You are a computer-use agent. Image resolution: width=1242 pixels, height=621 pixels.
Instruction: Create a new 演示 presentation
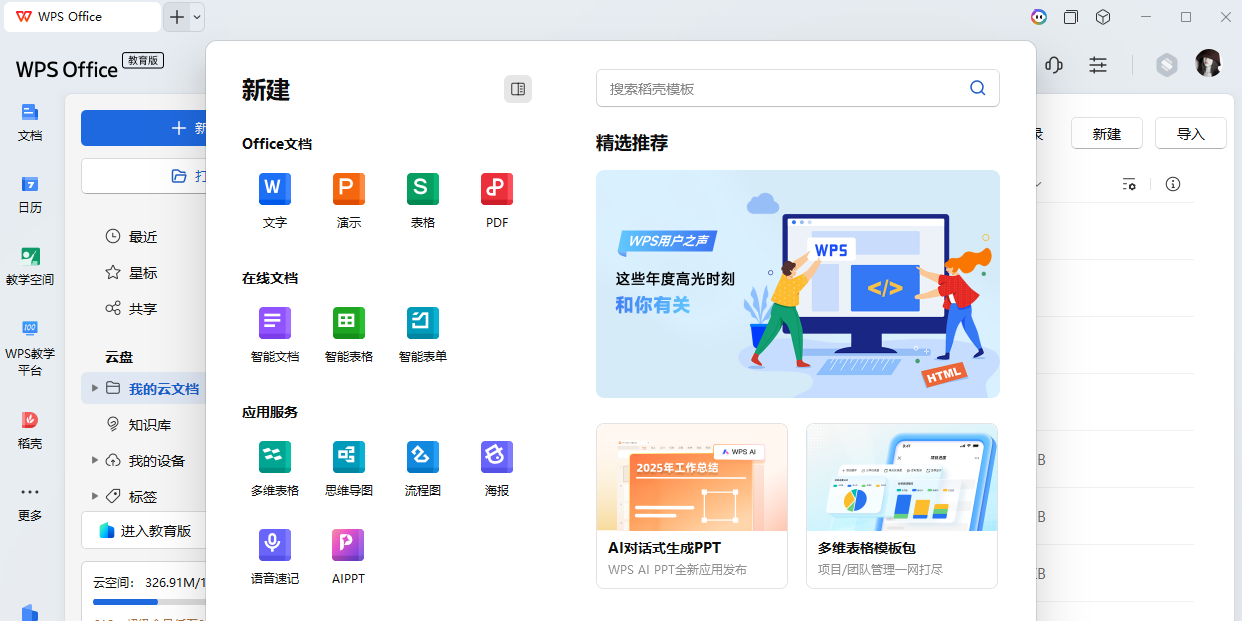tap(349, 200)
